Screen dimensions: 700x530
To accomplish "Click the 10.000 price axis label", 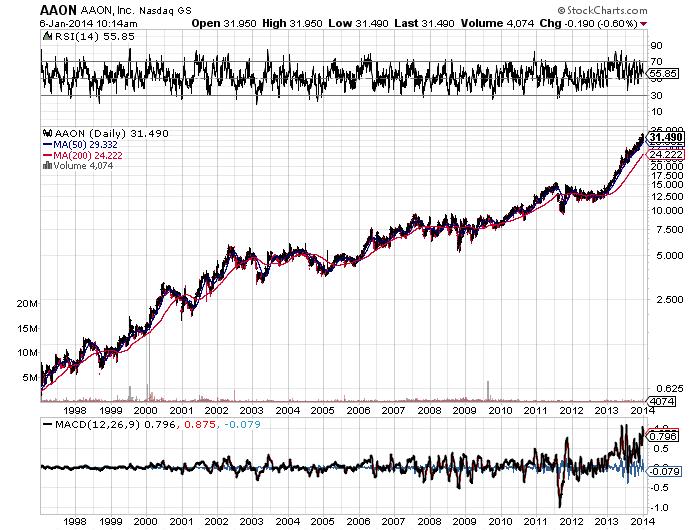I will (667, 210).
